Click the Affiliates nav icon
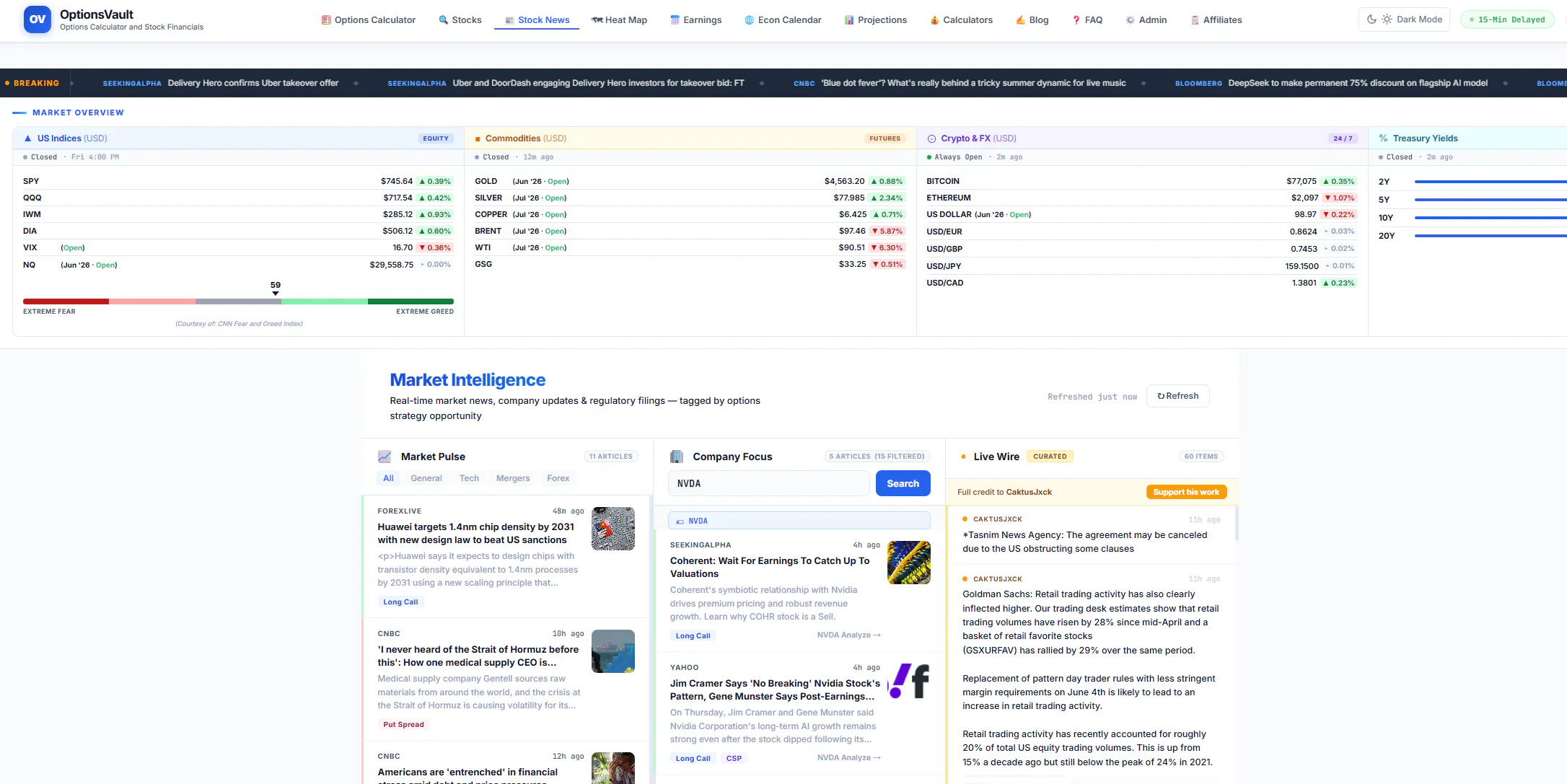 coord(1195,20)
